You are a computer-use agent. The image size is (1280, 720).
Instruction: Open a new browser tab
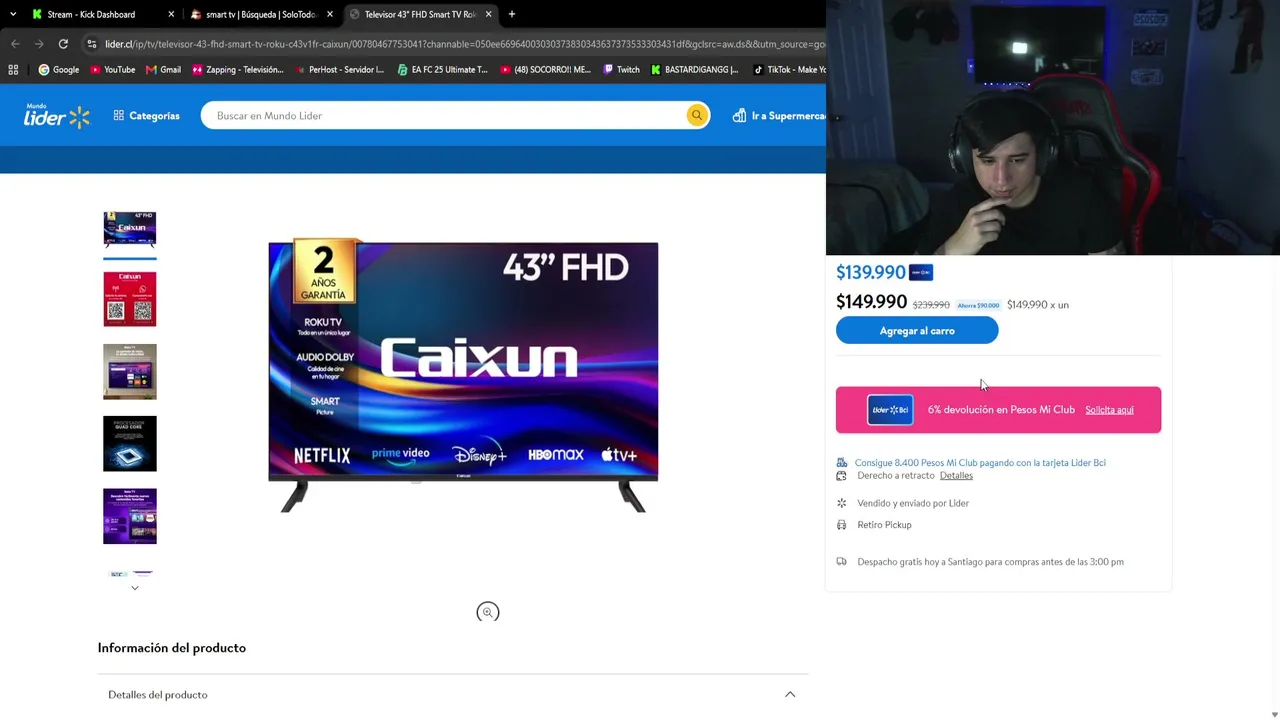512,15
